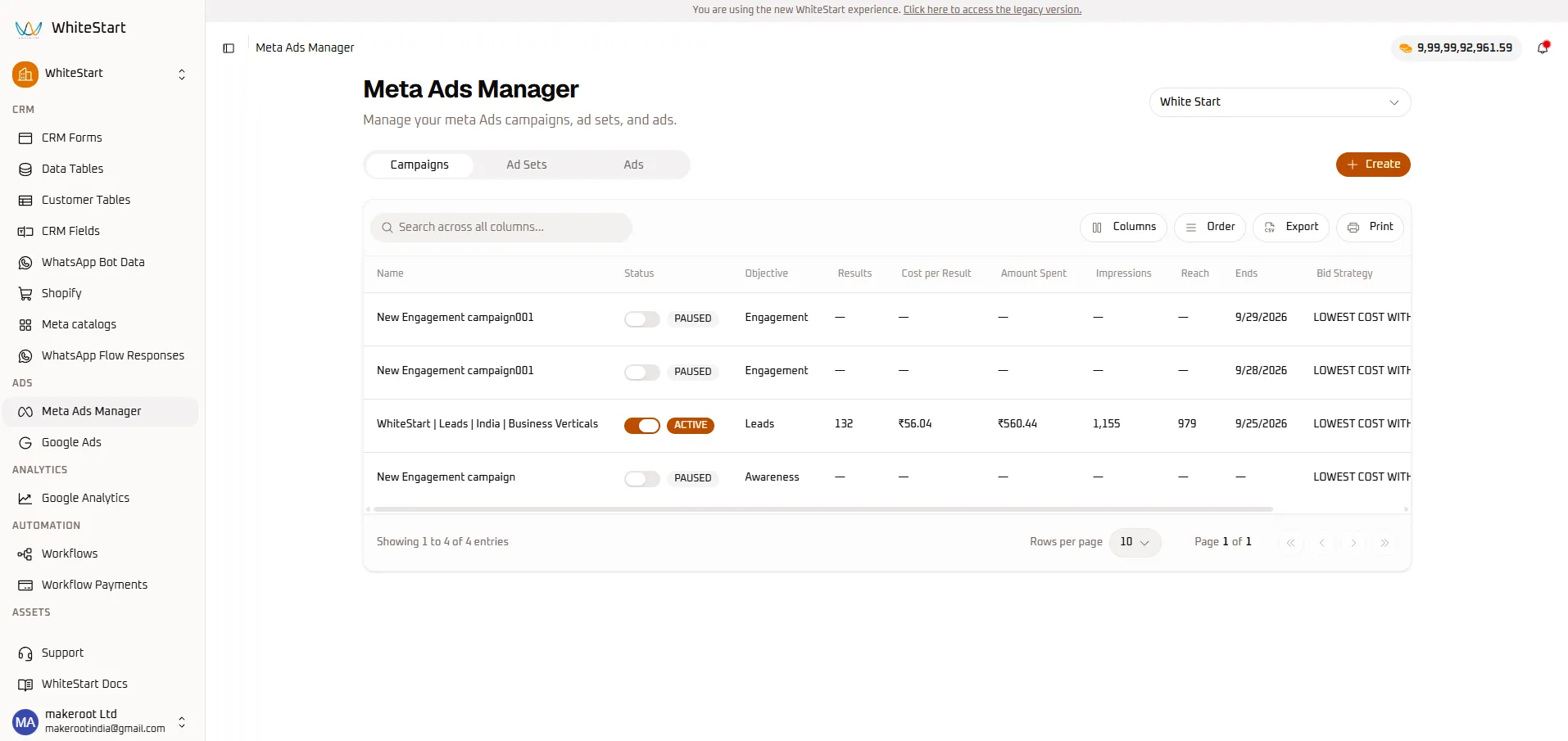Expand the WhiteStart workspace switcher

182,75
